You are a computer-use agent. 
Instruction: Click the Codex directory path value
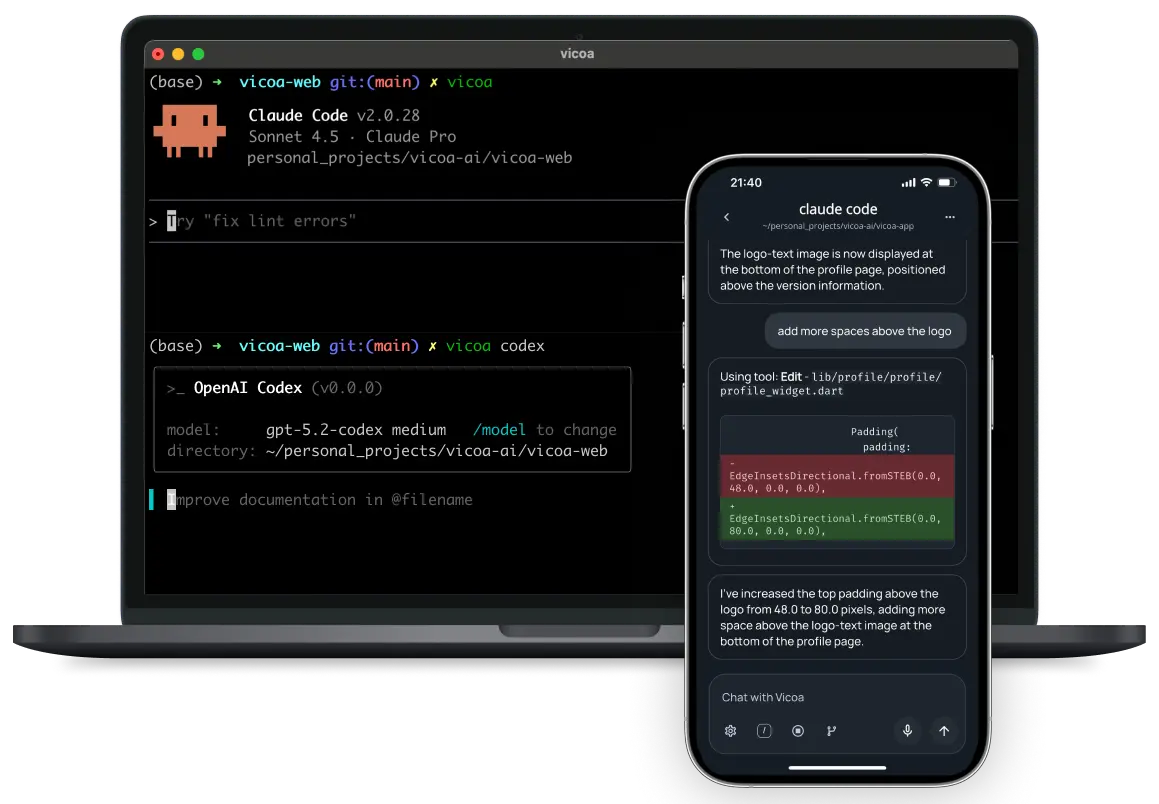(x=436, y=451)
